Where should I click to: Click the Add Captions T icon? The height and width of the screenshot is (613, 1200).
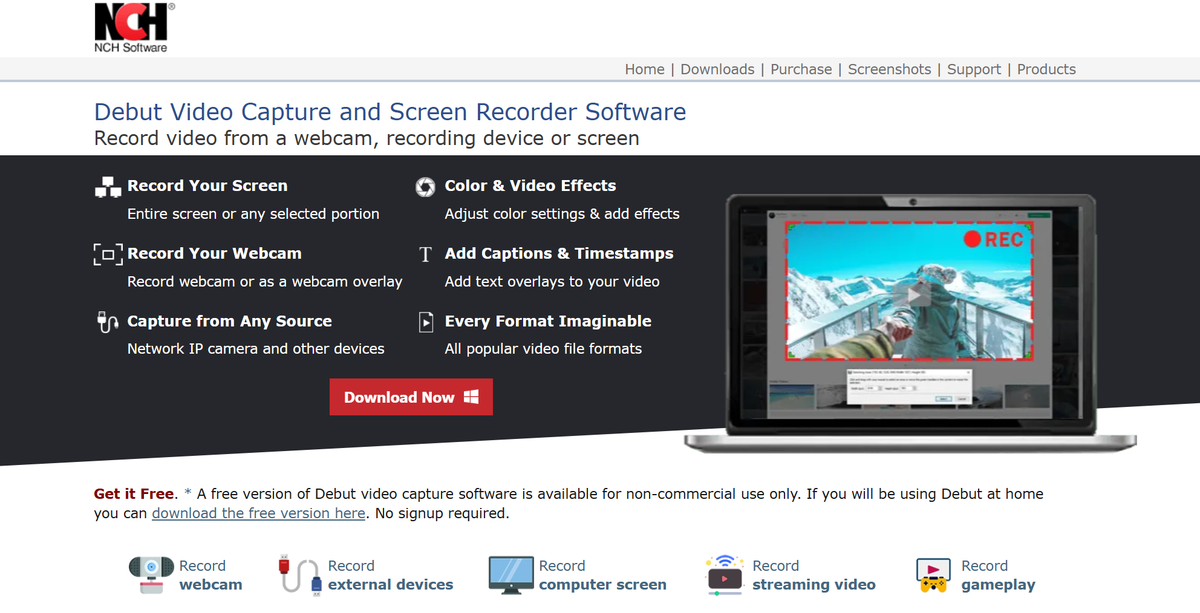(426, 254)
